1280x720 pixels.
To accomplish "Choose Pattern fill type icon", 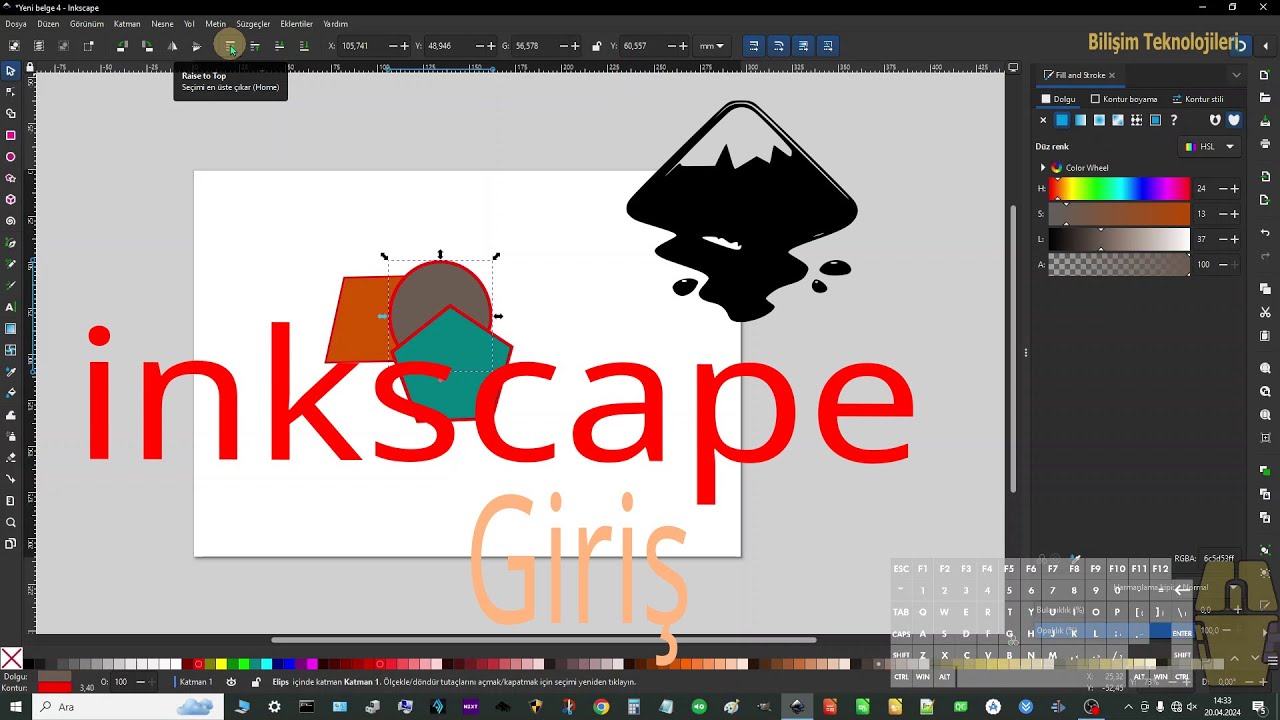I will tap(1136, 120).
